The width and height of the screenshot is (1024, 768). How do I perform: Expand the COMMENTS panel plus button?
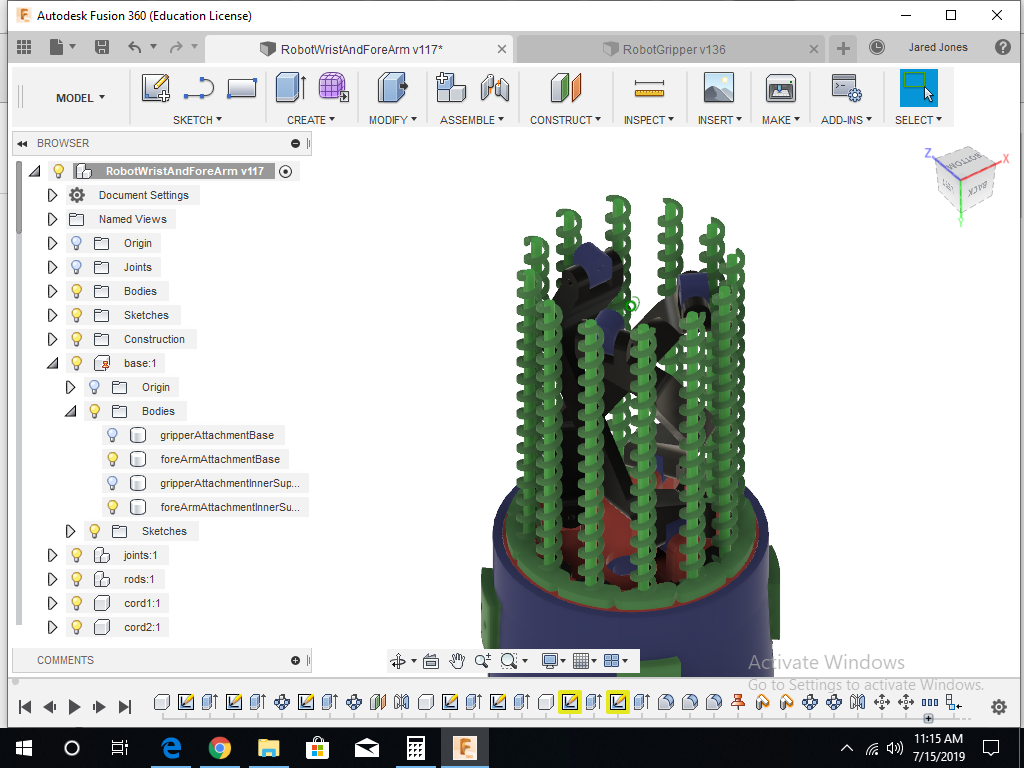click(x=295, y=660)
